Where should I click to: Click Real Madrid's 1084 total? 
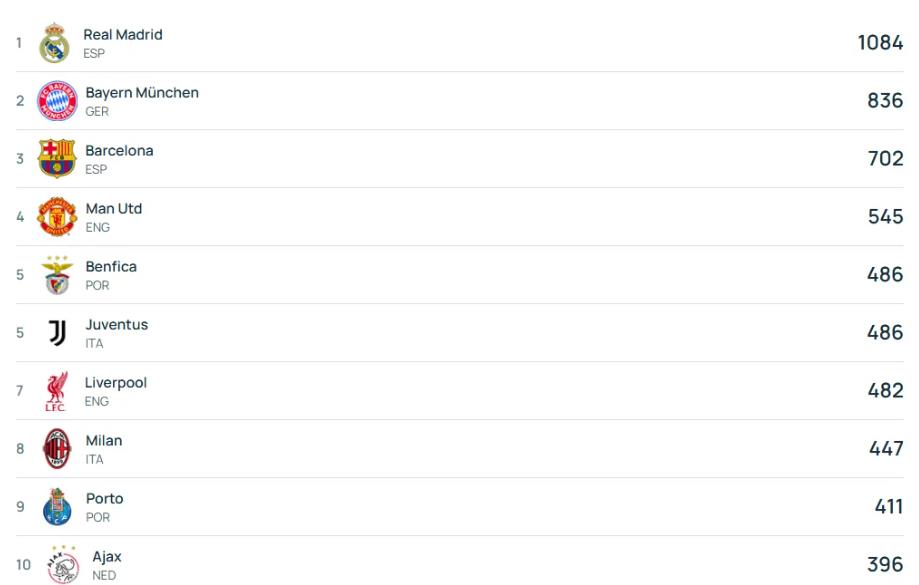(x=880, y=43)
